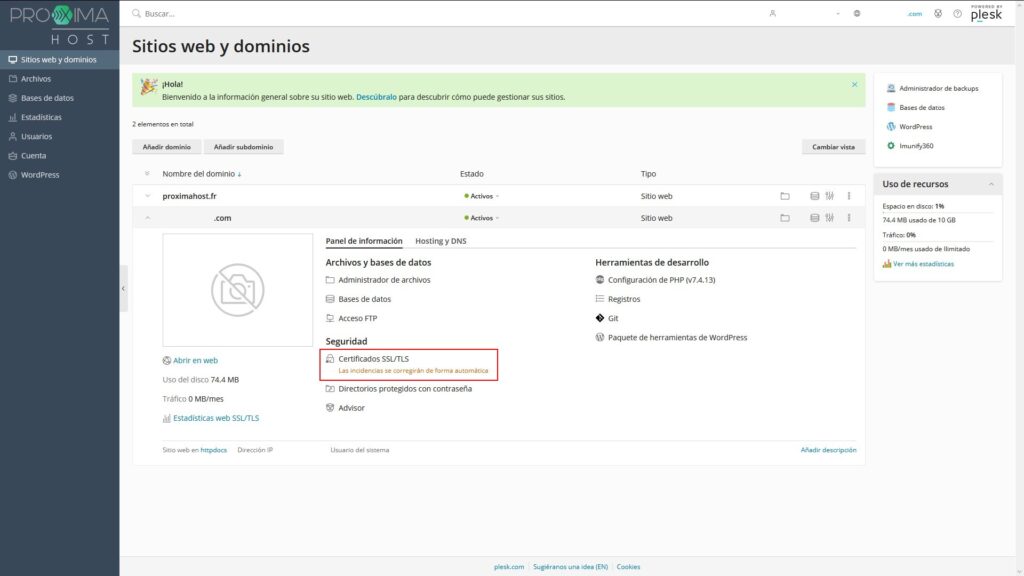1024x576 pixels.
Task: Click Añadir subdominio button
Action: point(244,147)
